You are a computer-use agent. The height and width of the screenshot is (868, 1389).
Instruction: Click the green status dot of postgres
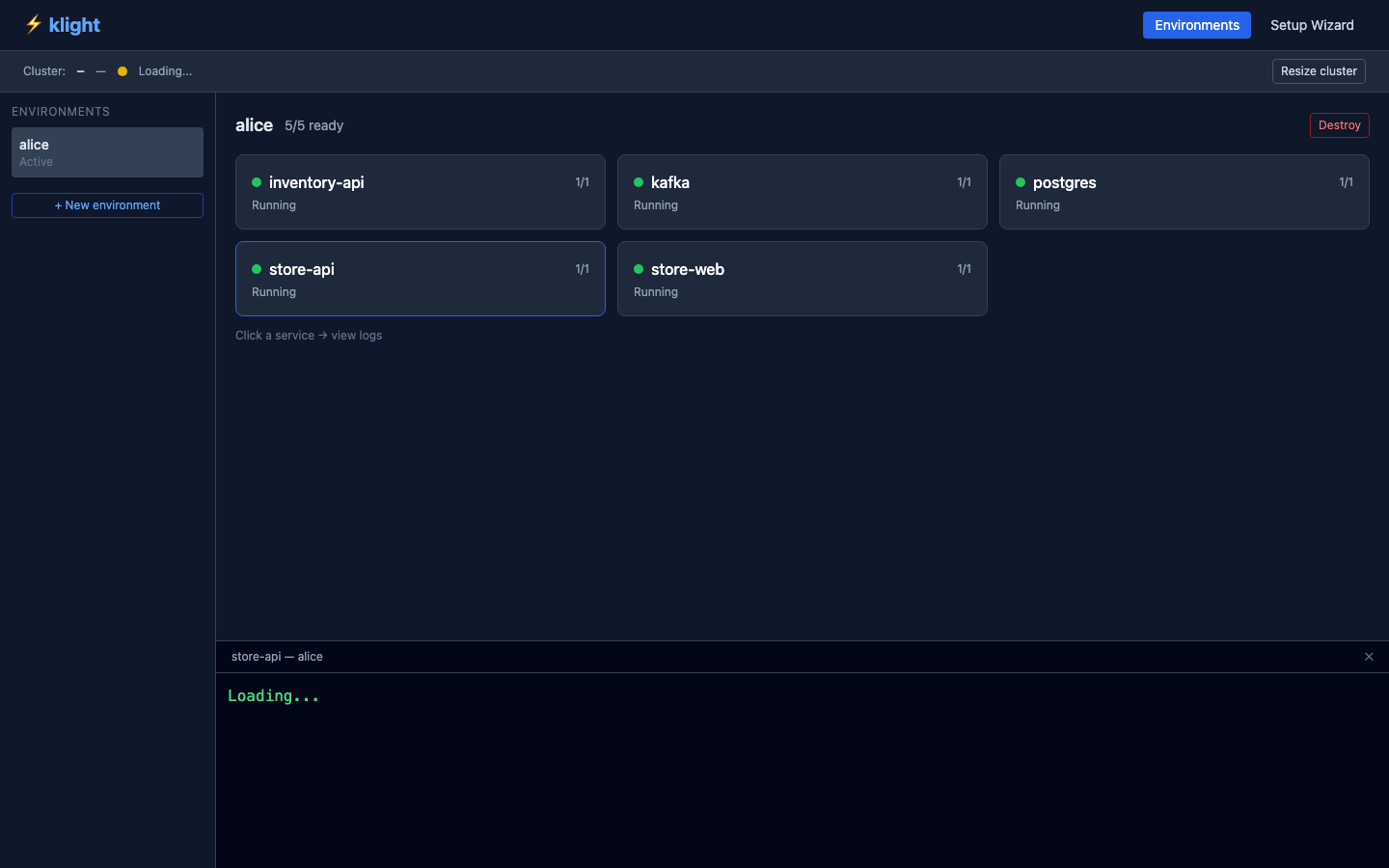pos(1021,182)
